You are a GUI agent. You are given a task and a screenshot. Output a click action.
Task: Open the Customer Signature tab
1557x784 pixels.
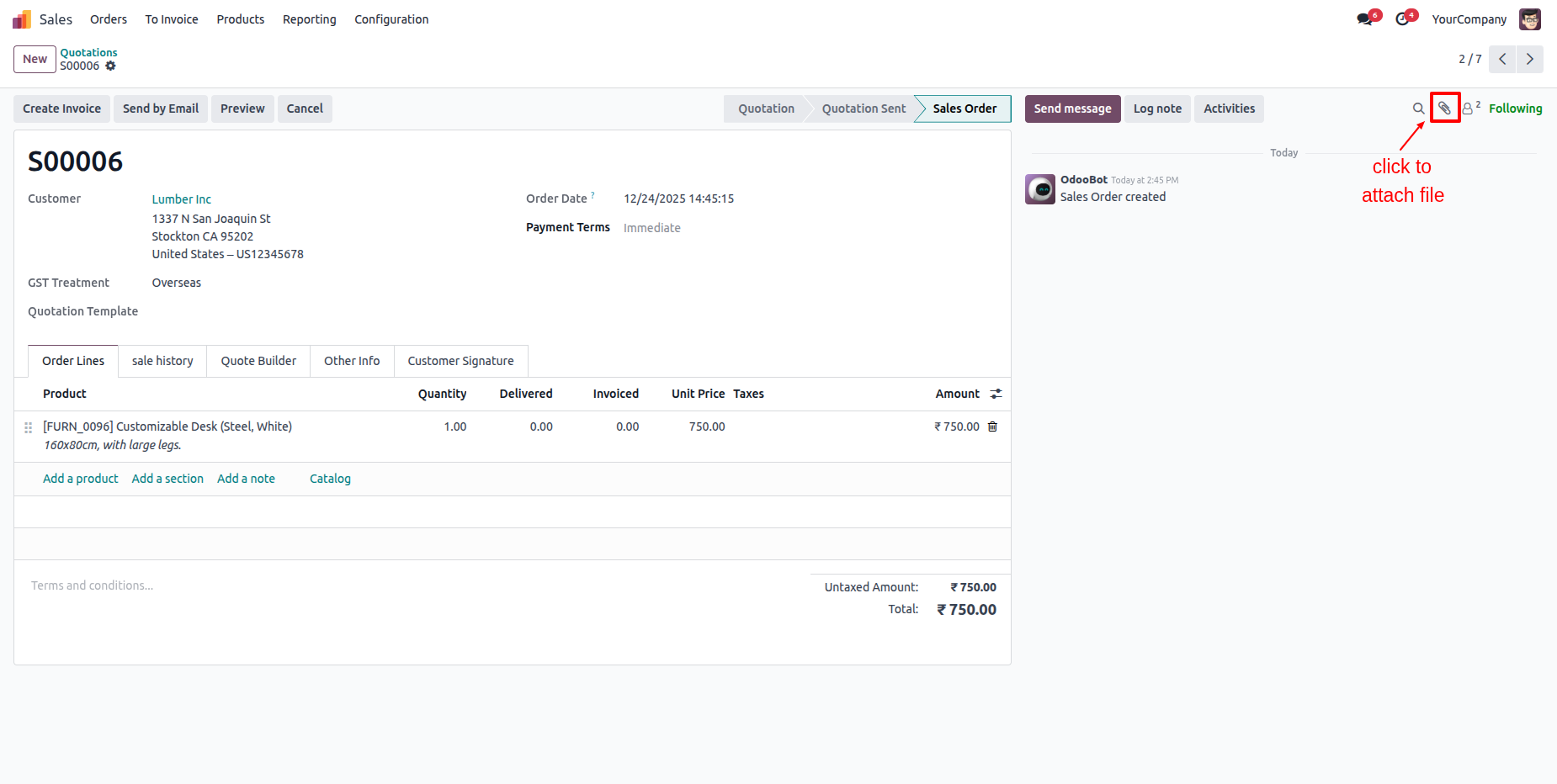pos(460,361)
